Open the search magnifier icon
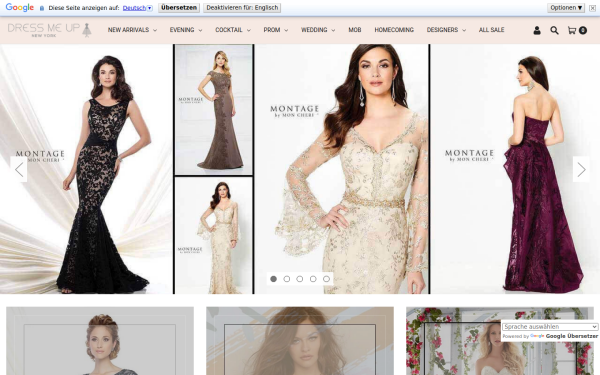The image size is (600, 375). (554, 30)
